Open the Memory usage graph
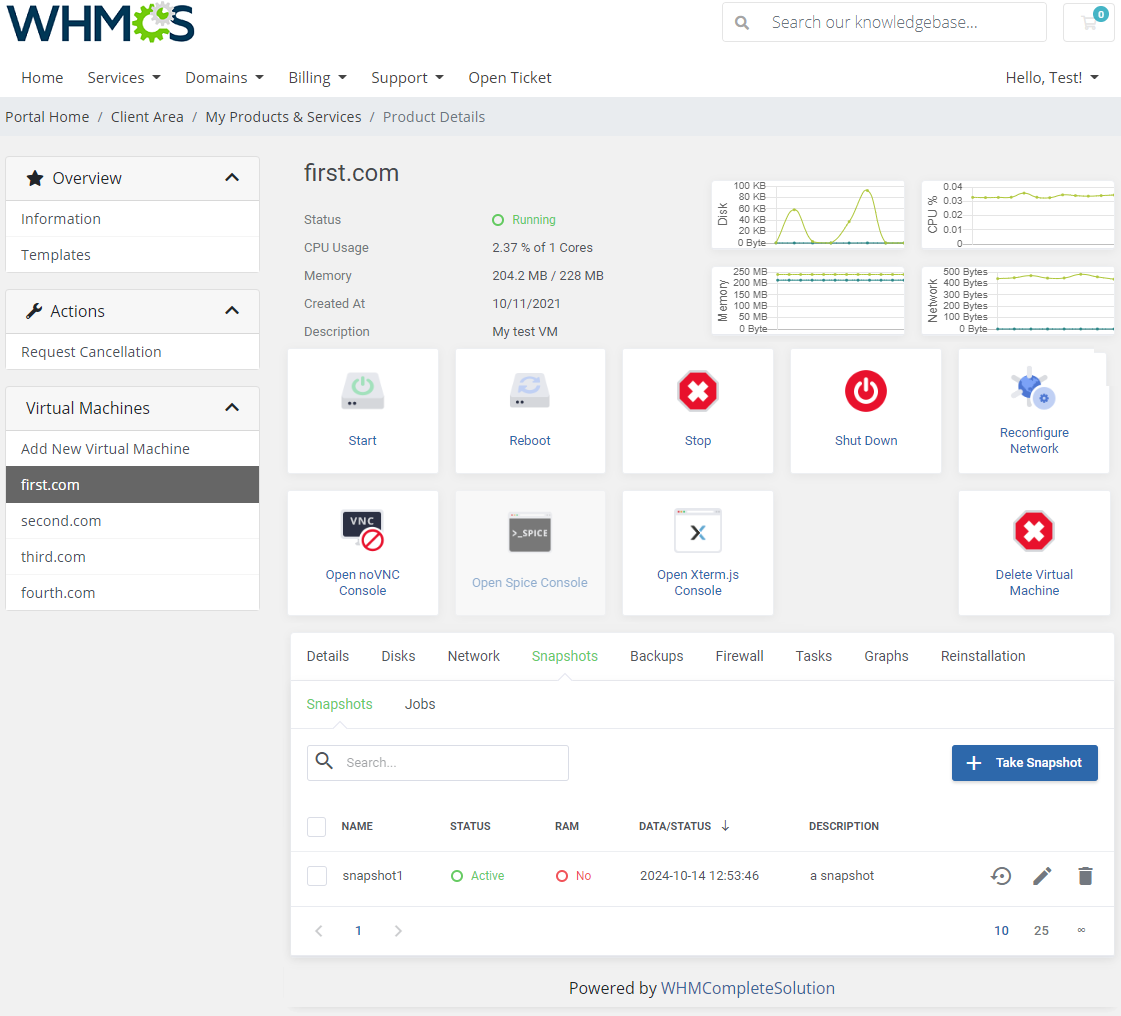 (x=808, y=300)
